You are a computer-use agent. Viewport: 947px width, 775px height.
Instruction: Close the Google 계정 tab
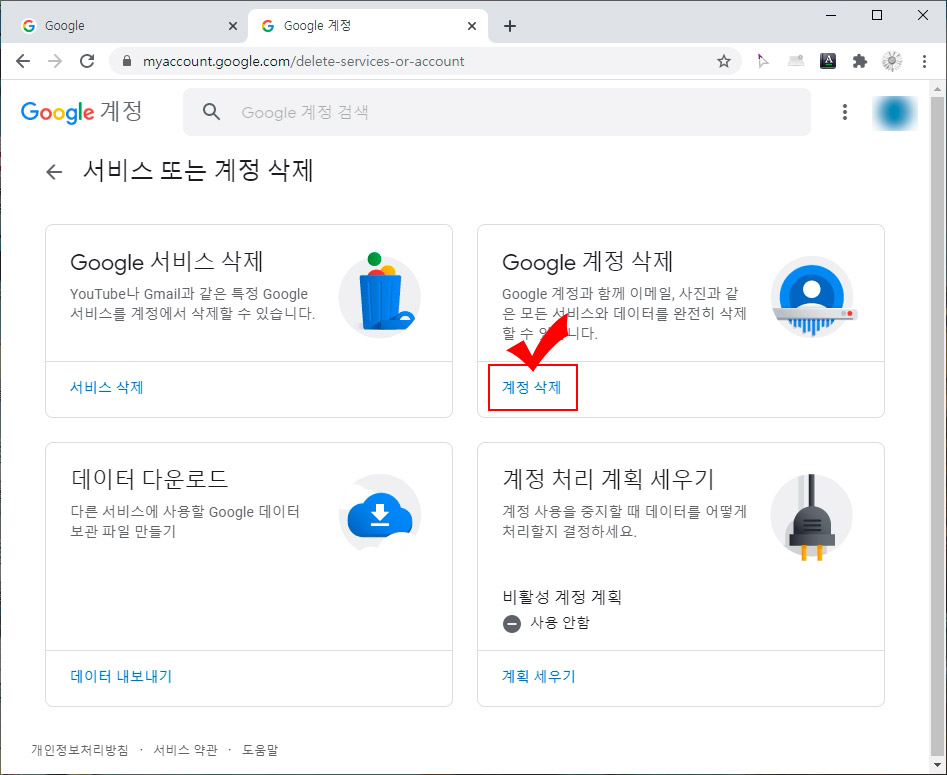472,26
